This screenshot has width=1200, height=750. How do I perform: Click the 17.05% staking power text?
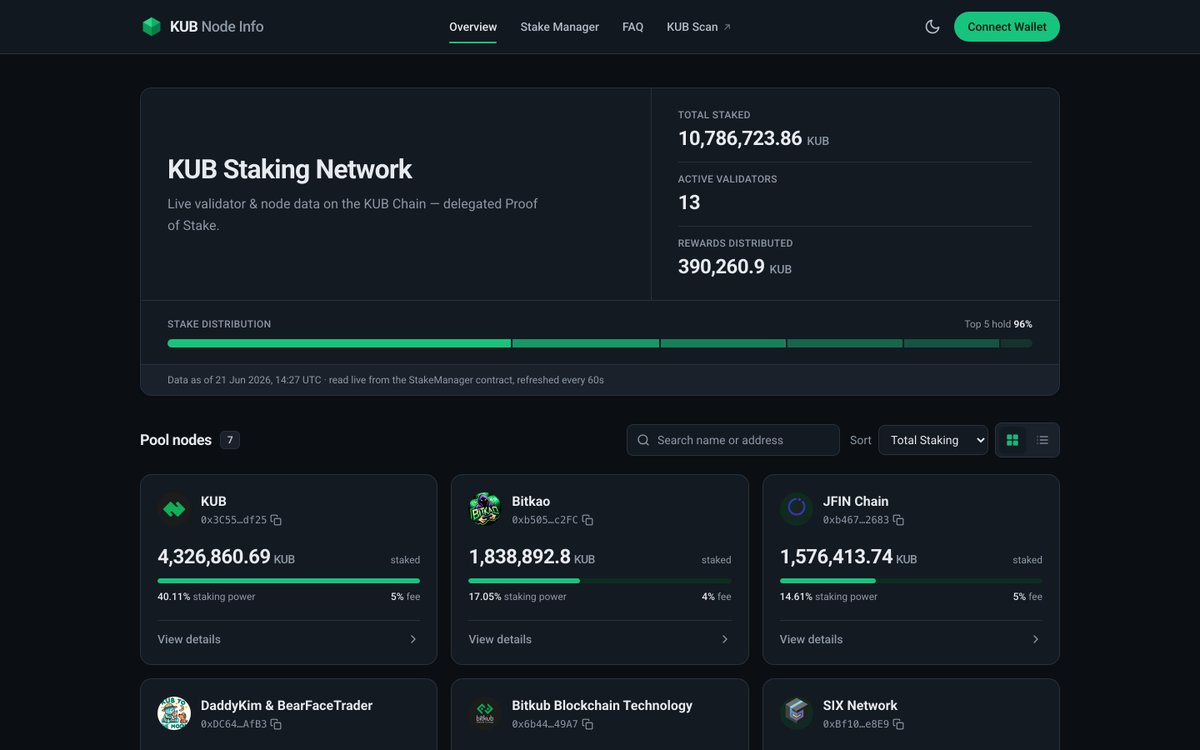517,597
